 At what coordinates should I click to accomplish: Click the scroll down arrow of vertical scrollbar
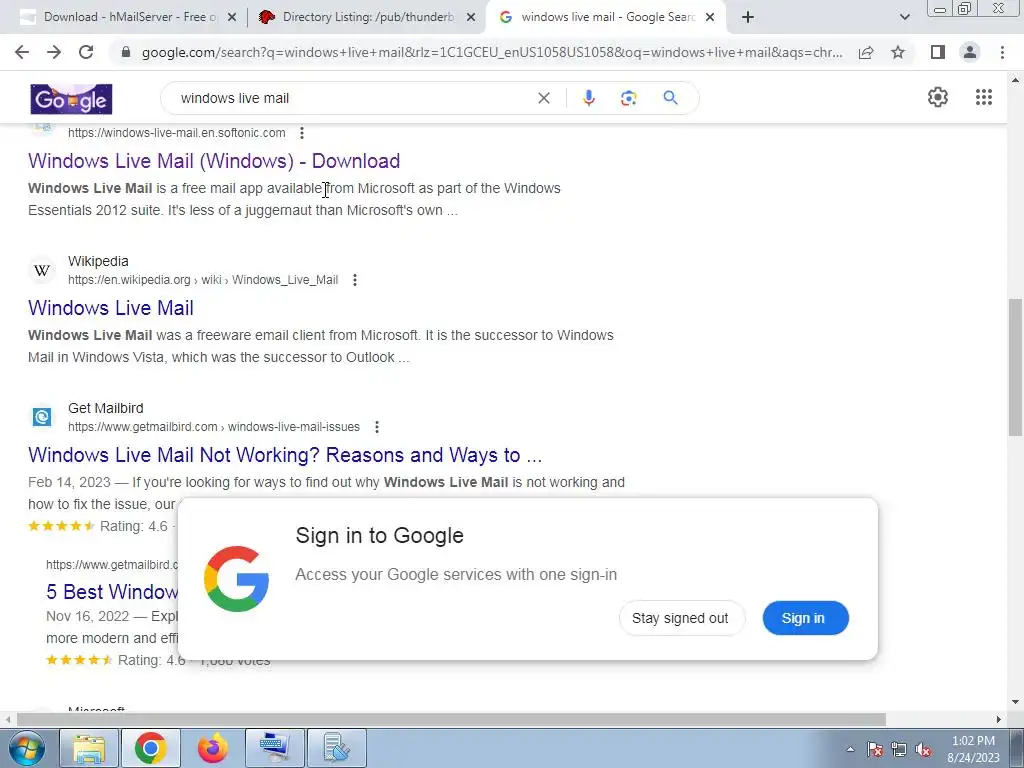point(1016,702)
